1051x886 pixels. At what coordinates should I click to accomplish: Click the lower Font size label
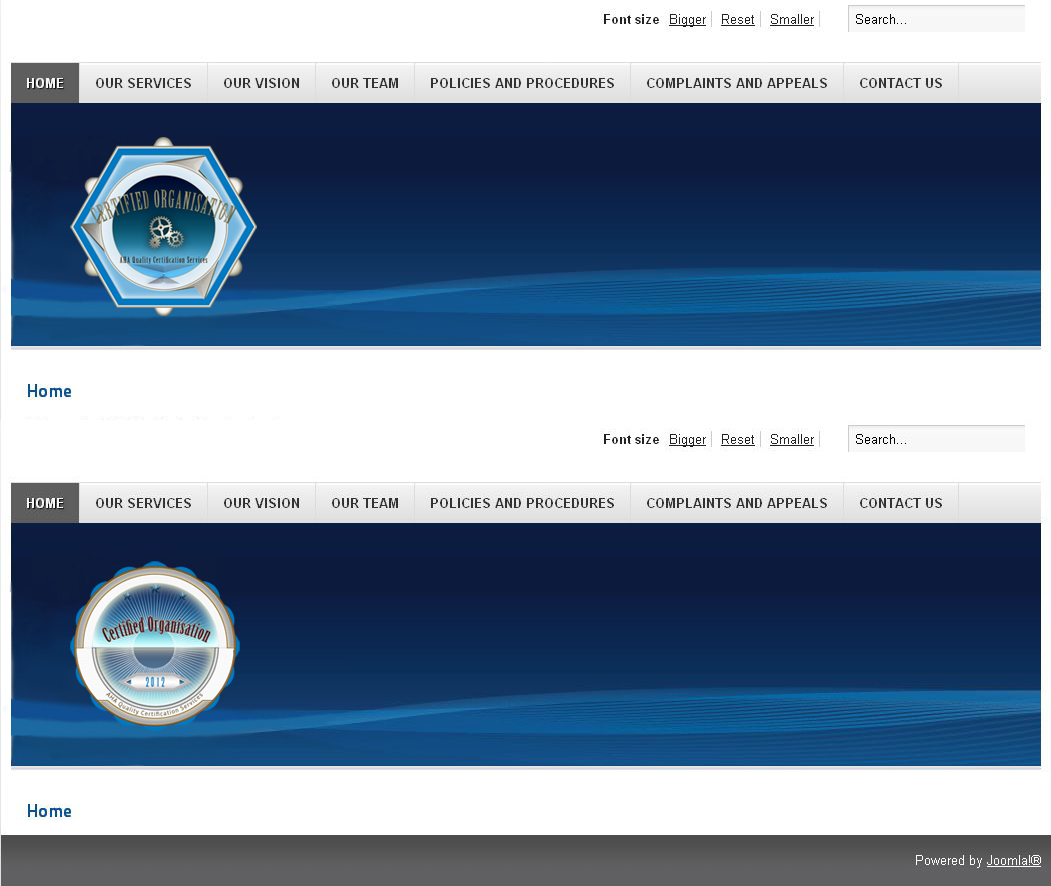click(x=631, y=440)
